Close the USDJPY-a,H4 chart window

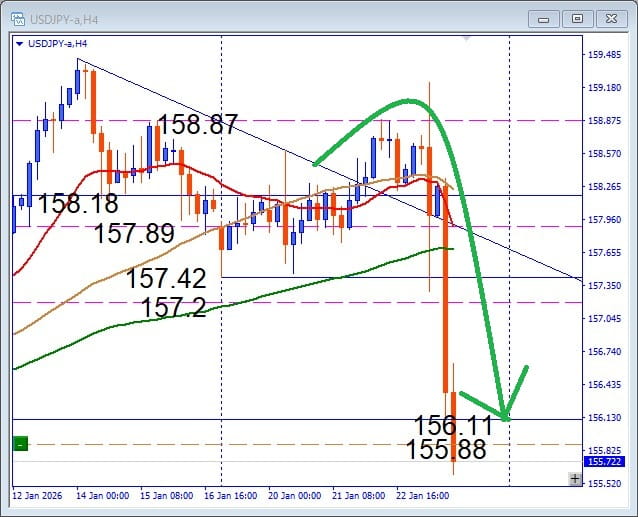coord(611,19)
